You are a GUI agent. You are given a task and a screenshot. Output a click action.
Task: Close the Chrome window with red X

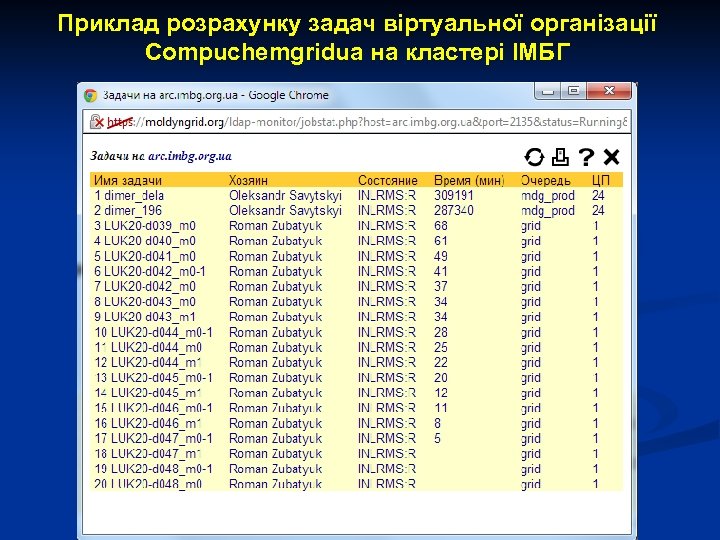(609, 91)
